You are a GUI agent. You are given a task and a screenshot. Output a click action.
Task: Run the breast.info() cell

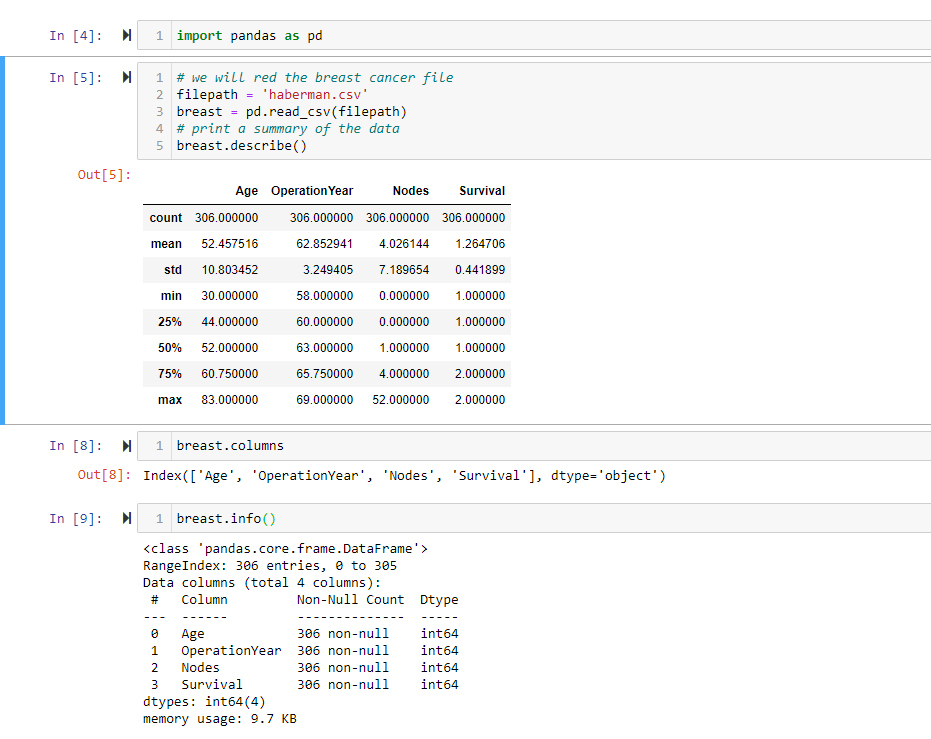pyautogui.click(x=124, y=518)
